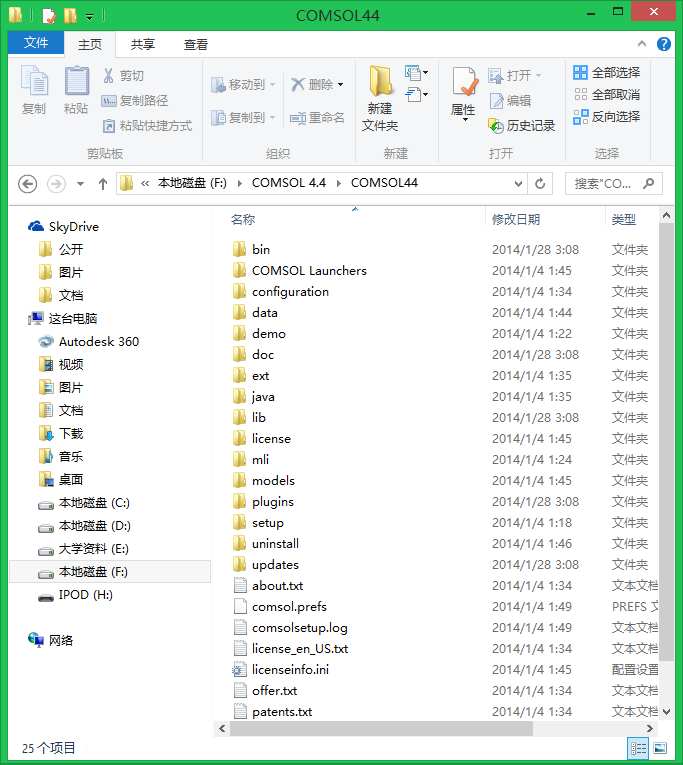This screenshot has width=683, height=765.
Task: Click the New folder (新建文件夹) icon
Action: coord(380,81)
